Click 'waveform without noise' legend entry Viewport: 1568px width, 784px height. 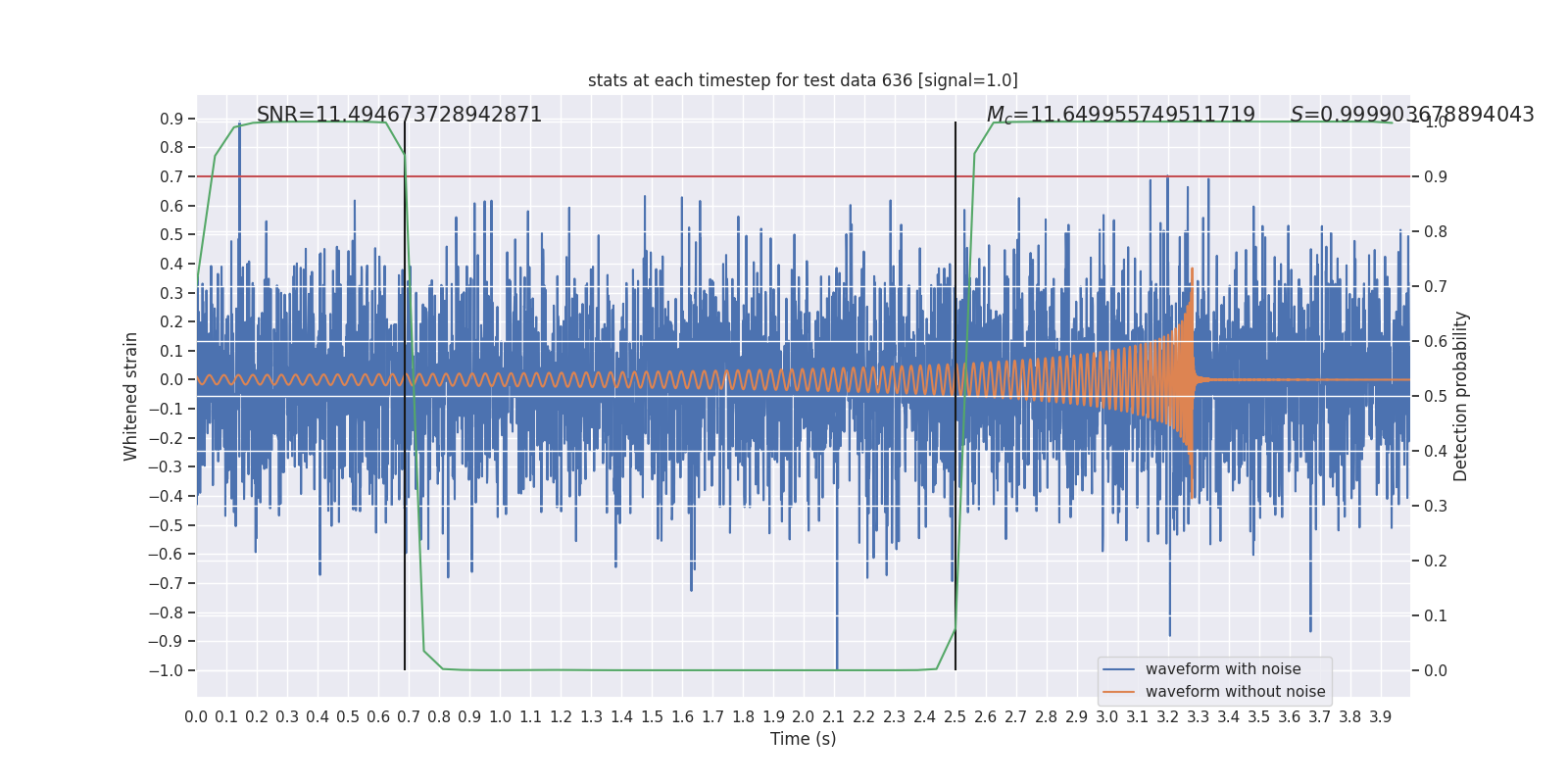pos(1235,692)
